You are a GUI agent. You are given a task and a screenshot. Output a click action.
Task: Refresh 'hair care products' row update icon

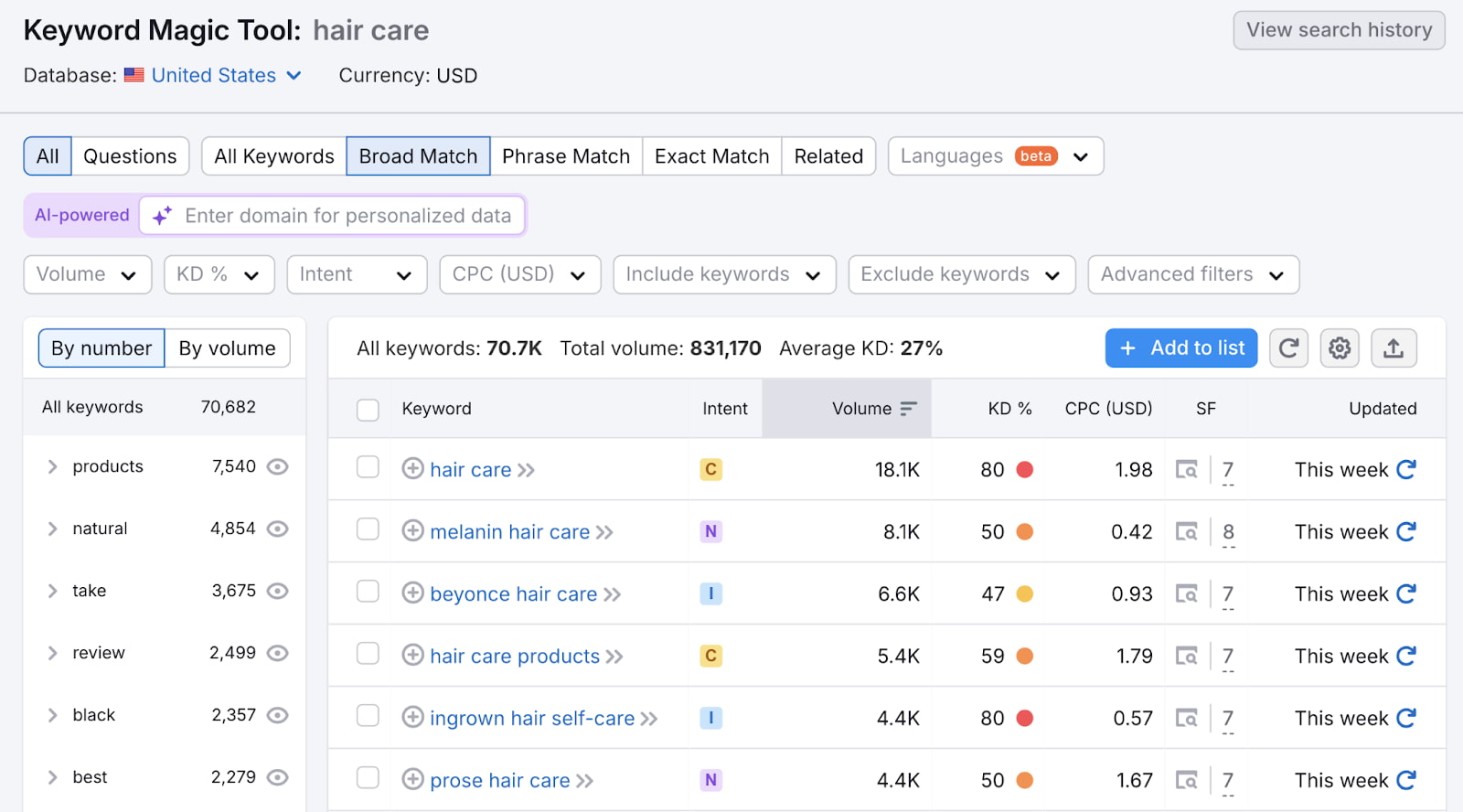coord(1406,656)
